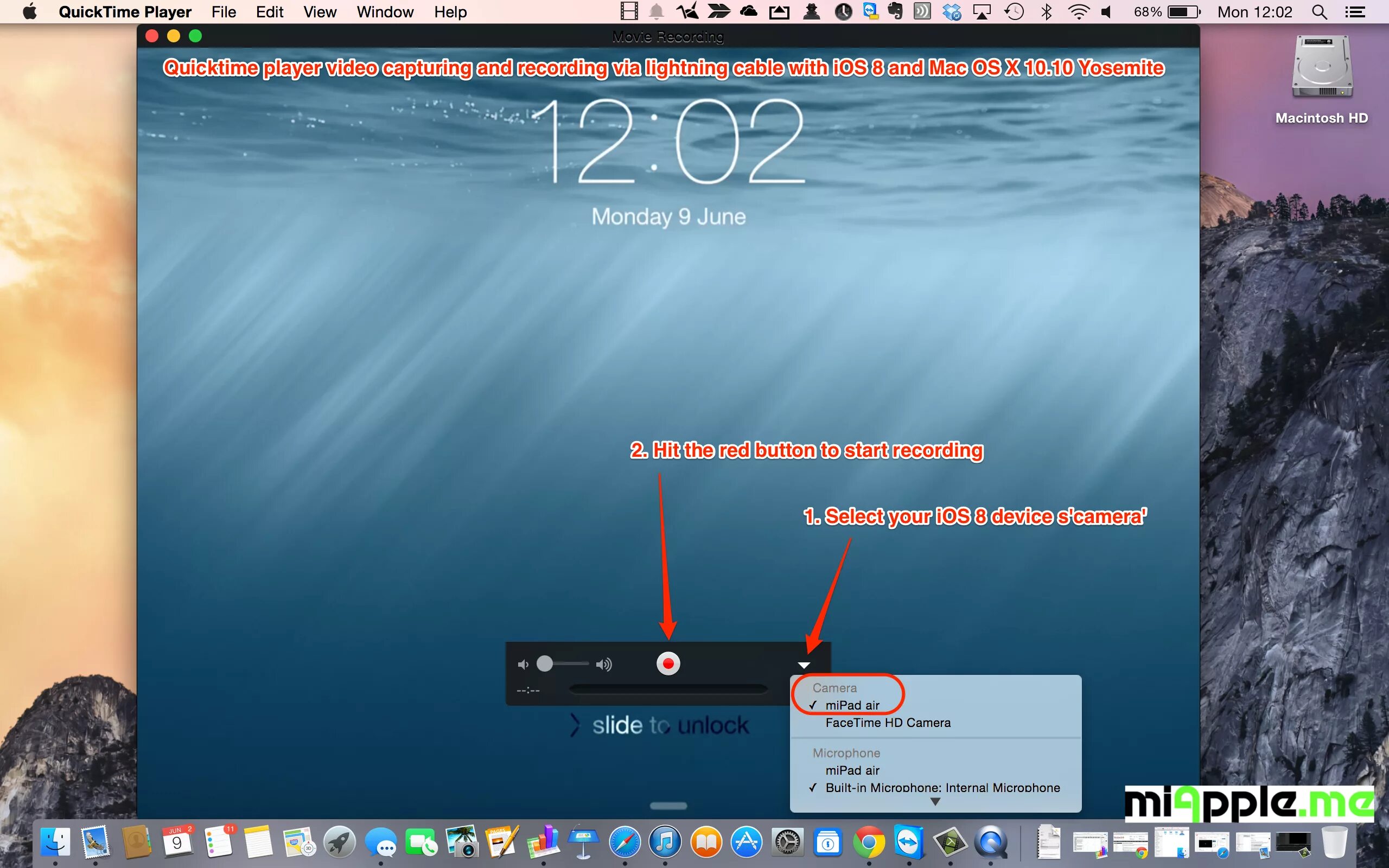1389x868 pixels.
Task: Choose miPad air under Microphone
Action: [852, 770]
